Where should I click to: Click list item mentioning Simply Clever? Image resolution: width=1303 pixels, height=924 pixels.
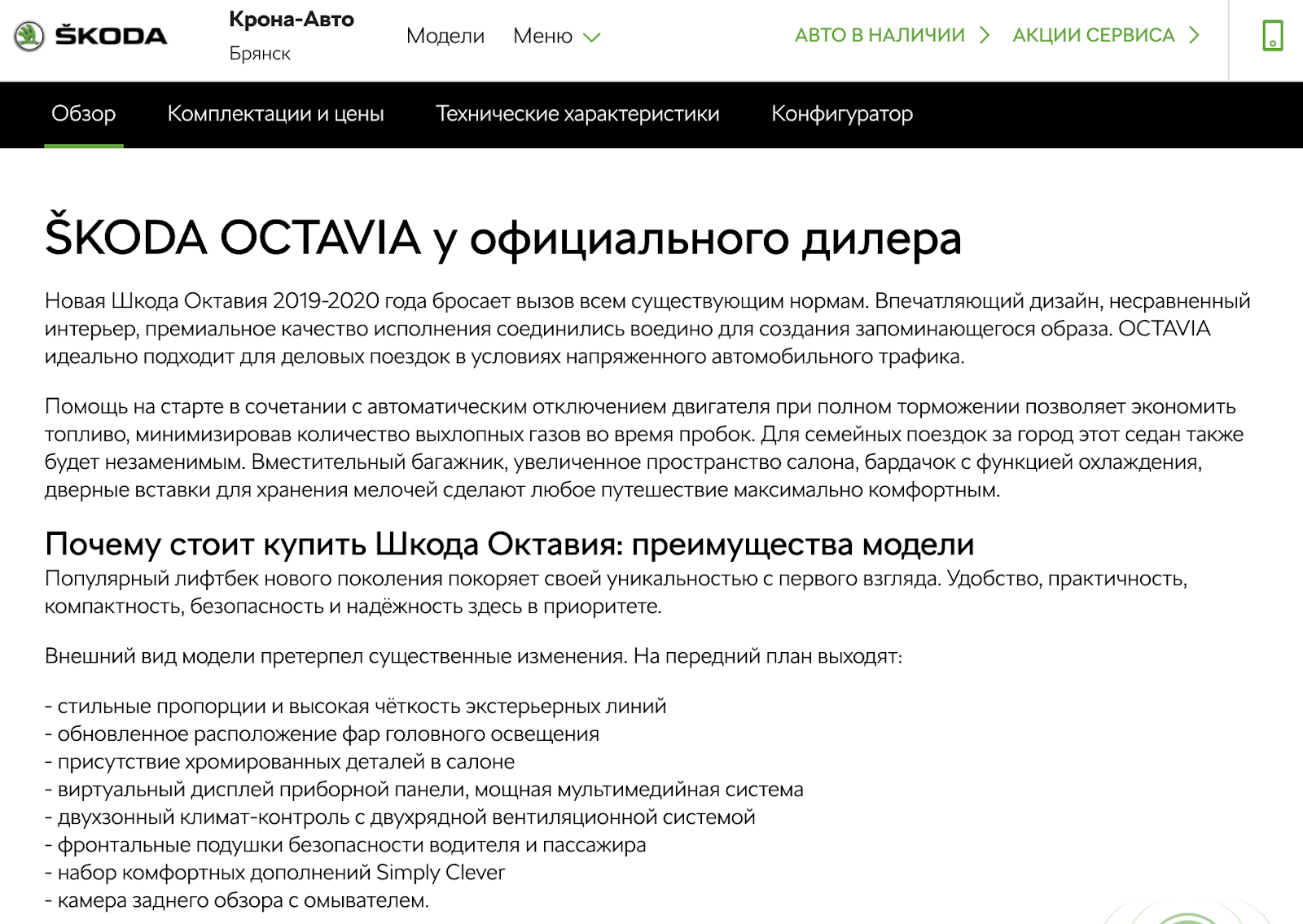point(274,872)
